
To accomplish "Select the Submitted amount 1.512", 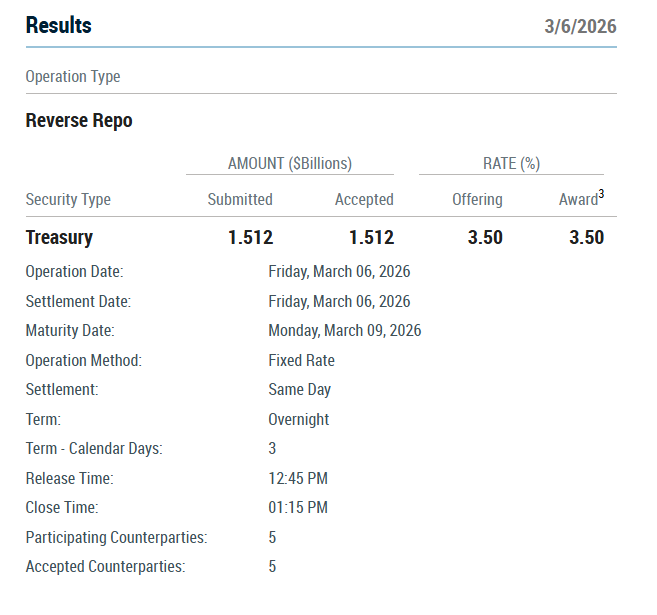I will pos(251,238).
